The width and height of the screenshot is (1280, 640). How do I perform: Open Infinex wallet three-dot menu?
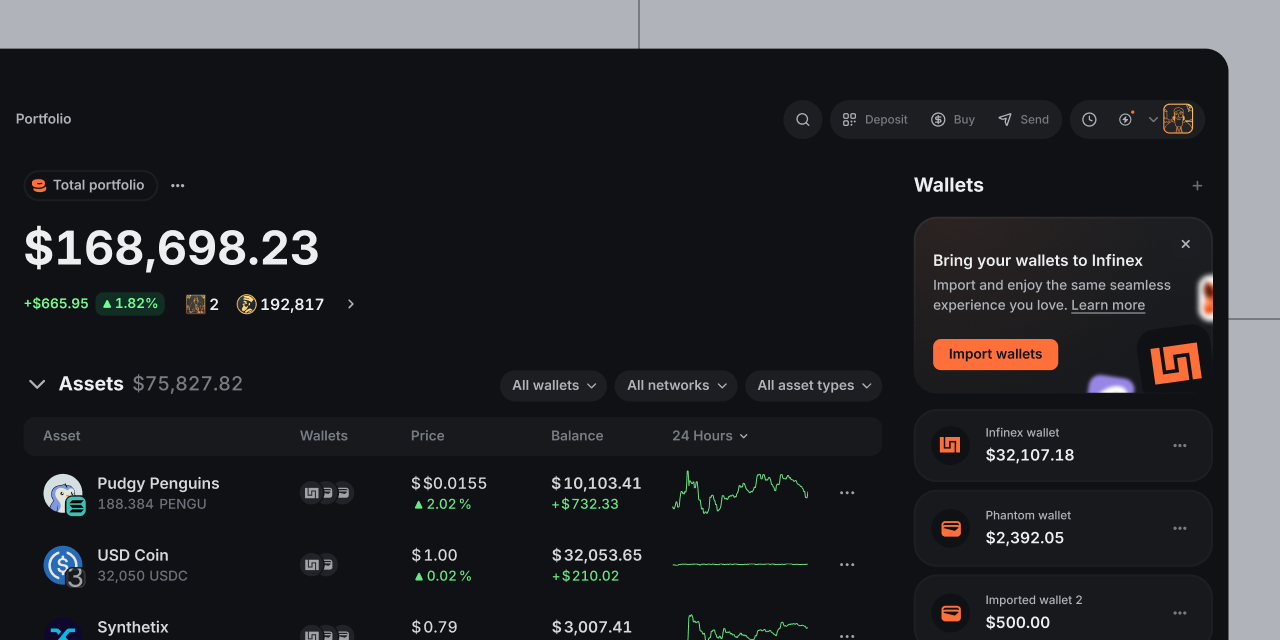1180,446
